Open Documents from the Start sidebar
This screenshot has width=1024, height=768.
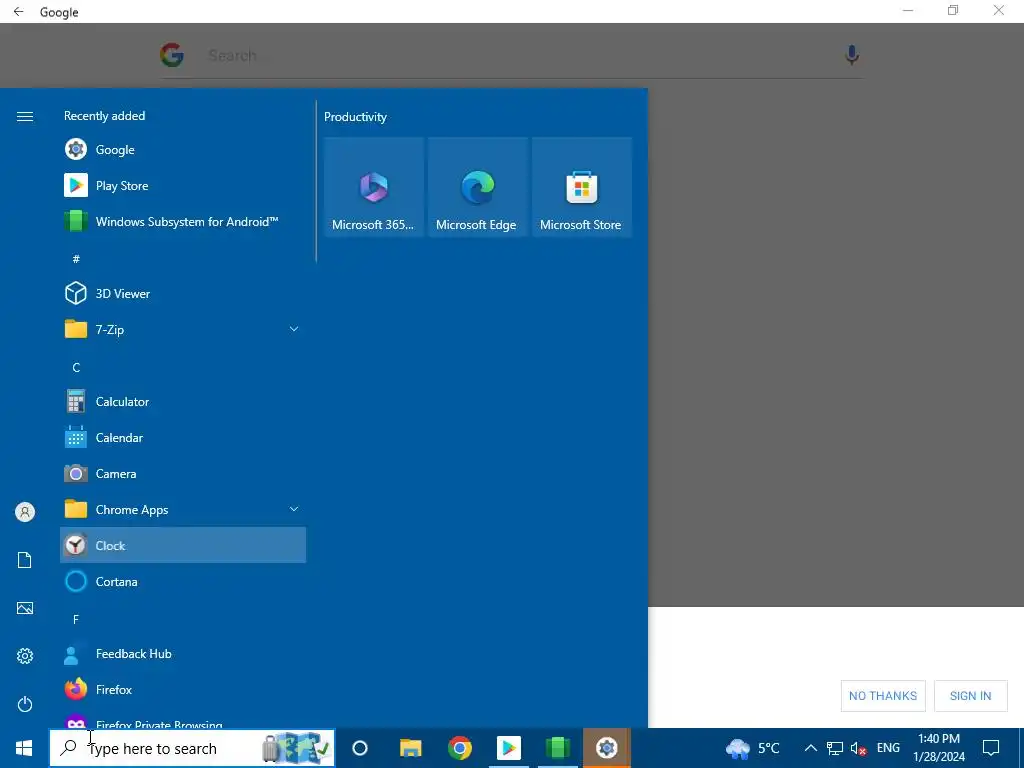(25, 560)
